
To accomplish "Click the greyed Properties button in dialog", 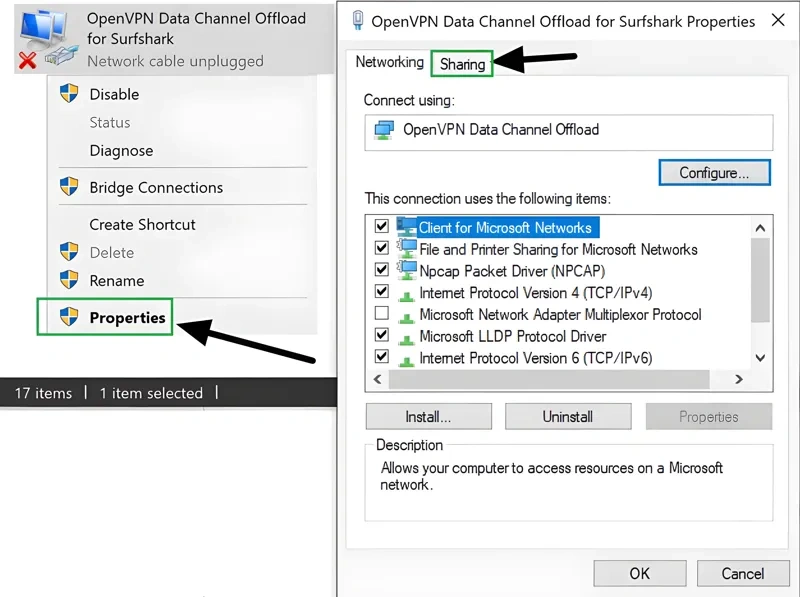I will [x=709, y=416].
